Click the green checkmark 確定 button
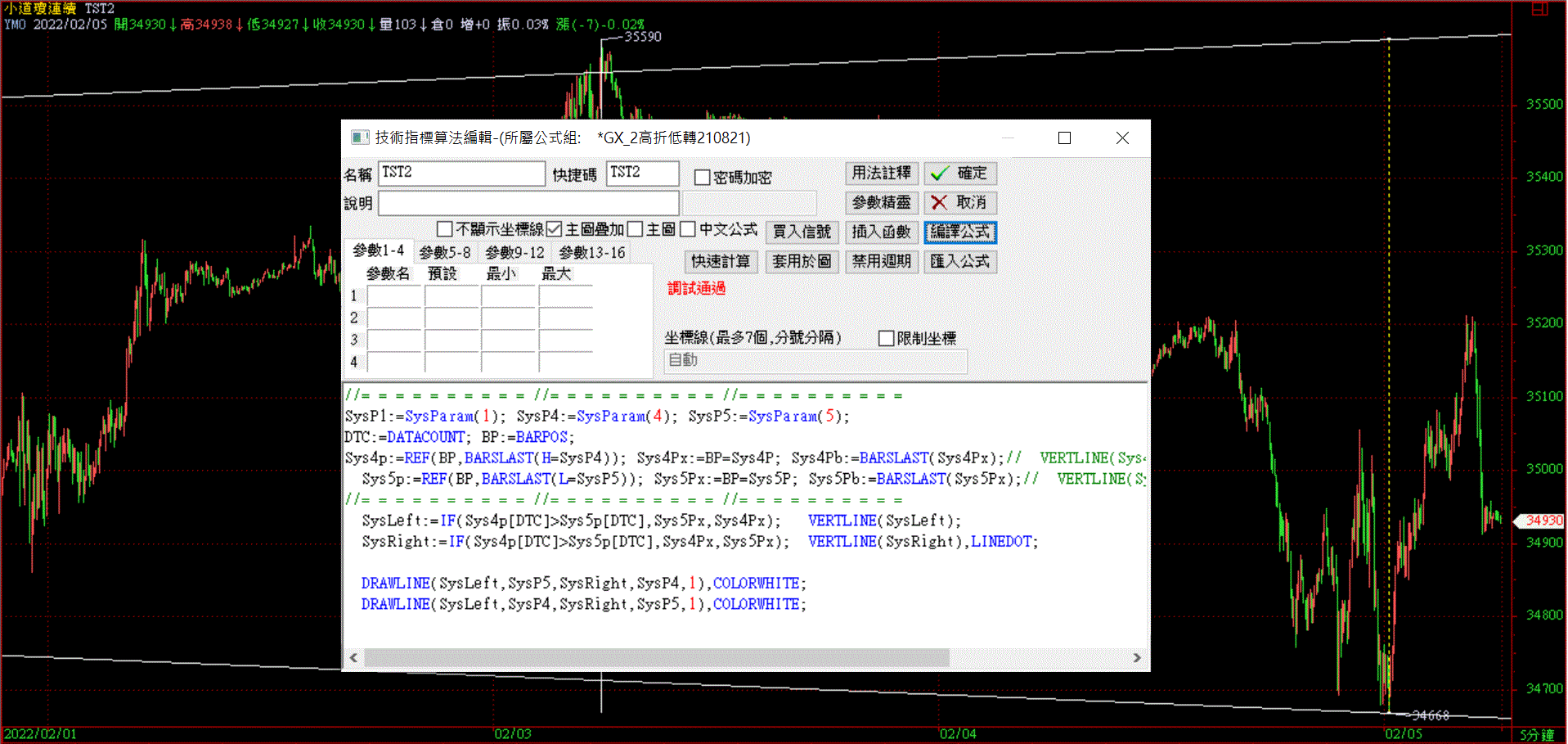Viewport: 1568px width, 744px height. point(960,174)
